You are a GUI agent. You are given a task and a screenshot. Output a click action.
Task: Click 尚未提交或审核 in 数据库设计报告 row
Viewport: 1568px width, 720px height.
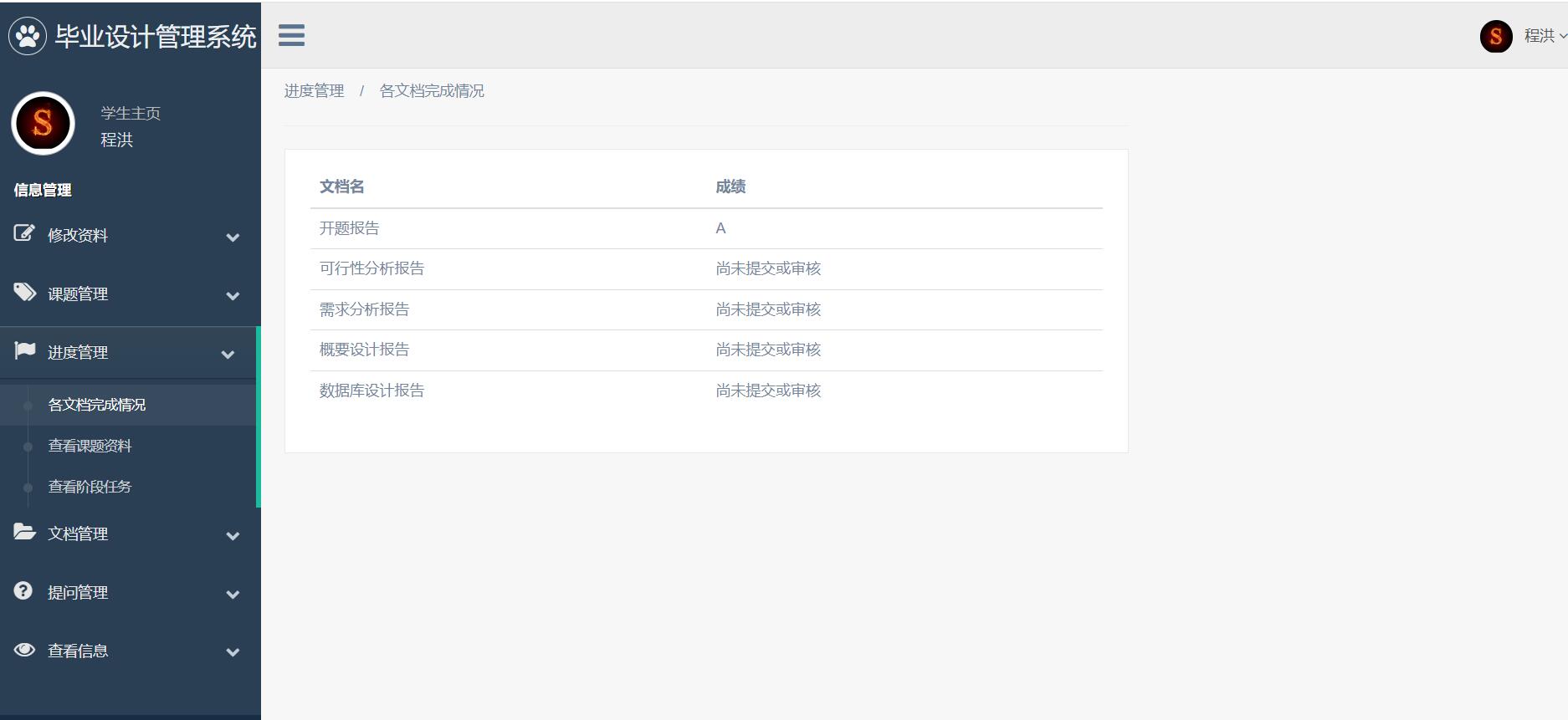coord(768,391)
